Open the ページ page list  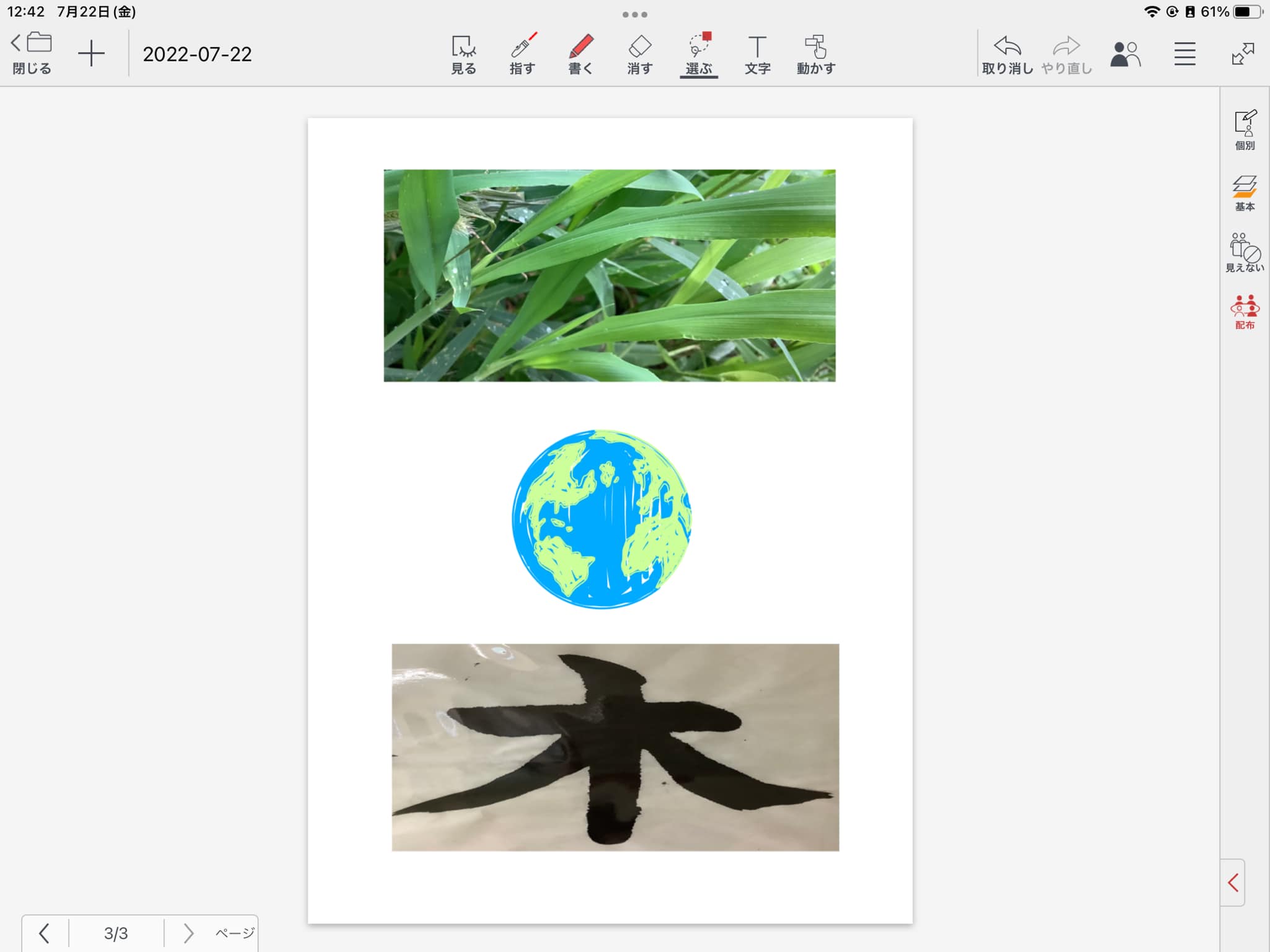234,933
